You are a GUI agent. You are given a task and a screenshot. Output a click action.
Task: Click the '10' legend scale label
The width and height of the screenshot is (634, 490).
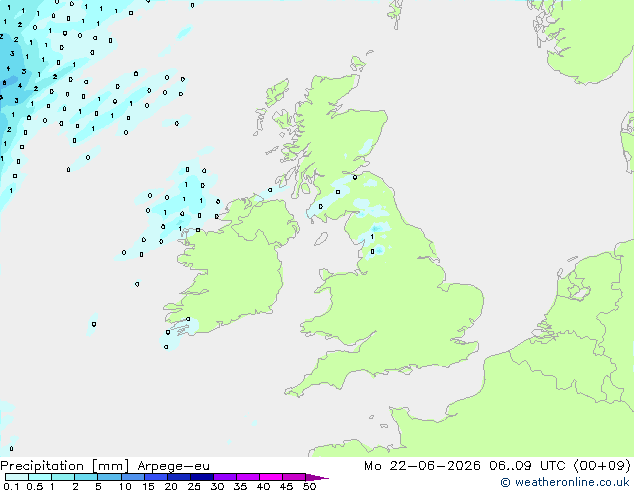[125, 486]
